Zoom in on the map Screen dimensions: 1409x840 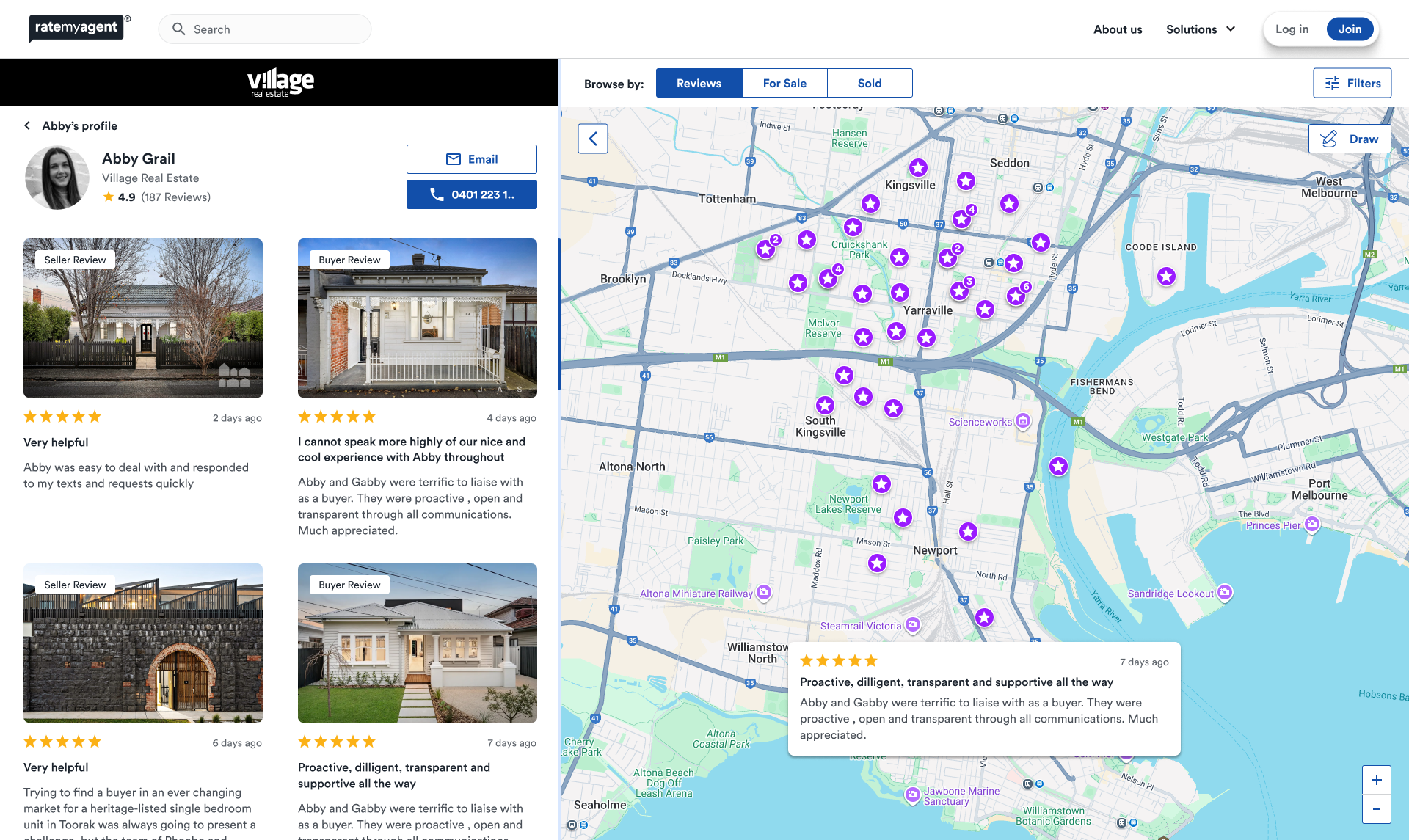coord(1376,780)
